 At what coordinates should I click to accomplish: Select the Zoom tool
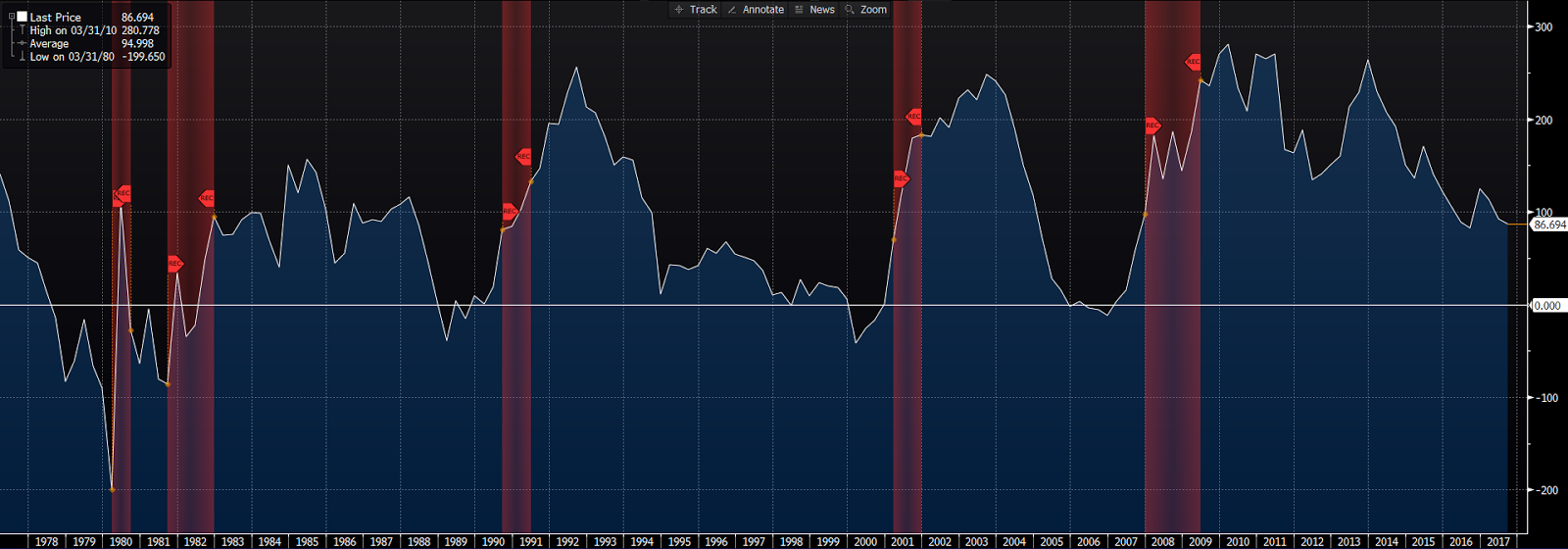click(x=866, y=10)
